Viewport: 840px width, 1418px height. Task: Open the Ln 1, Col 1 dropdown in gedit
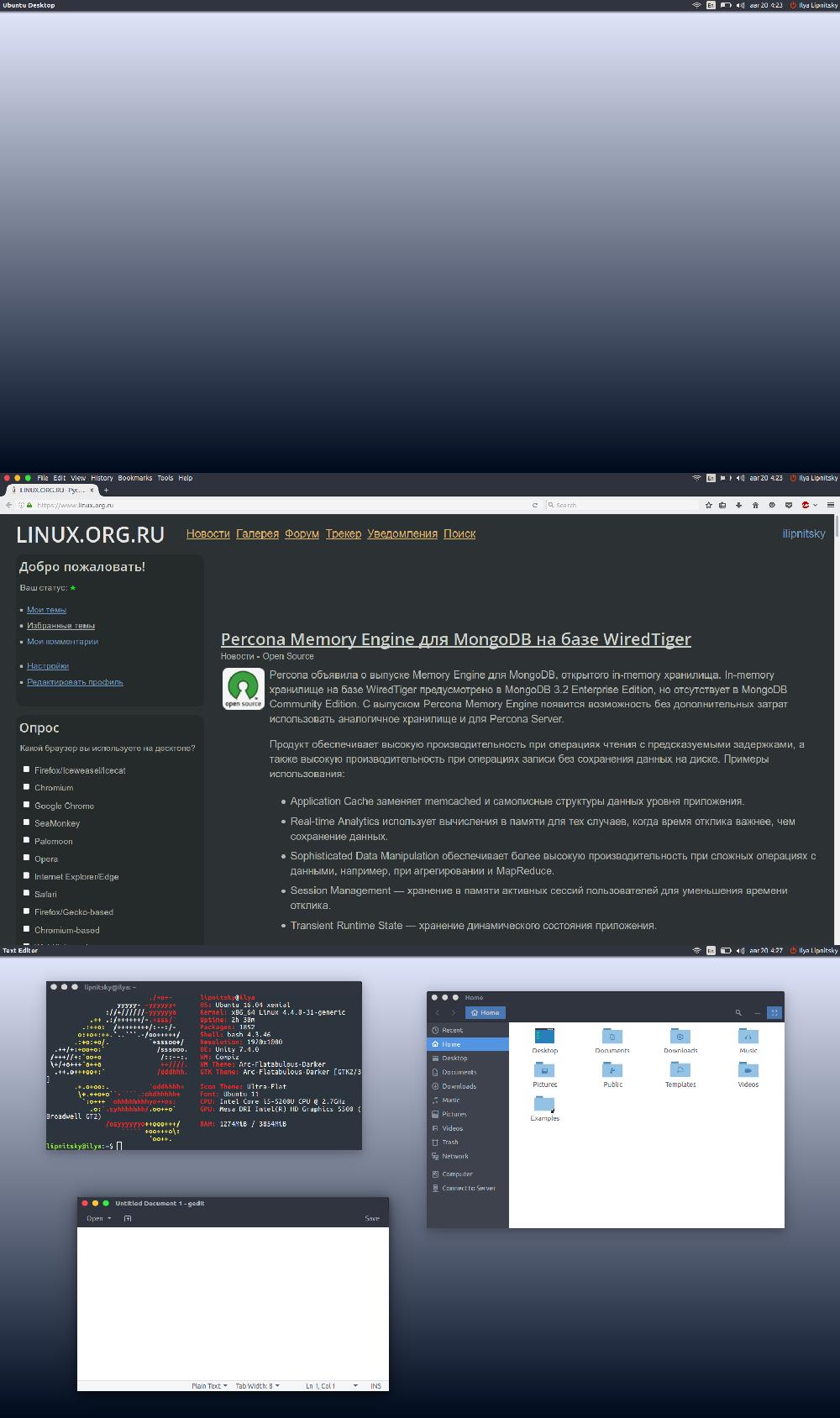pyautogui.click(x=332, y=1385)
